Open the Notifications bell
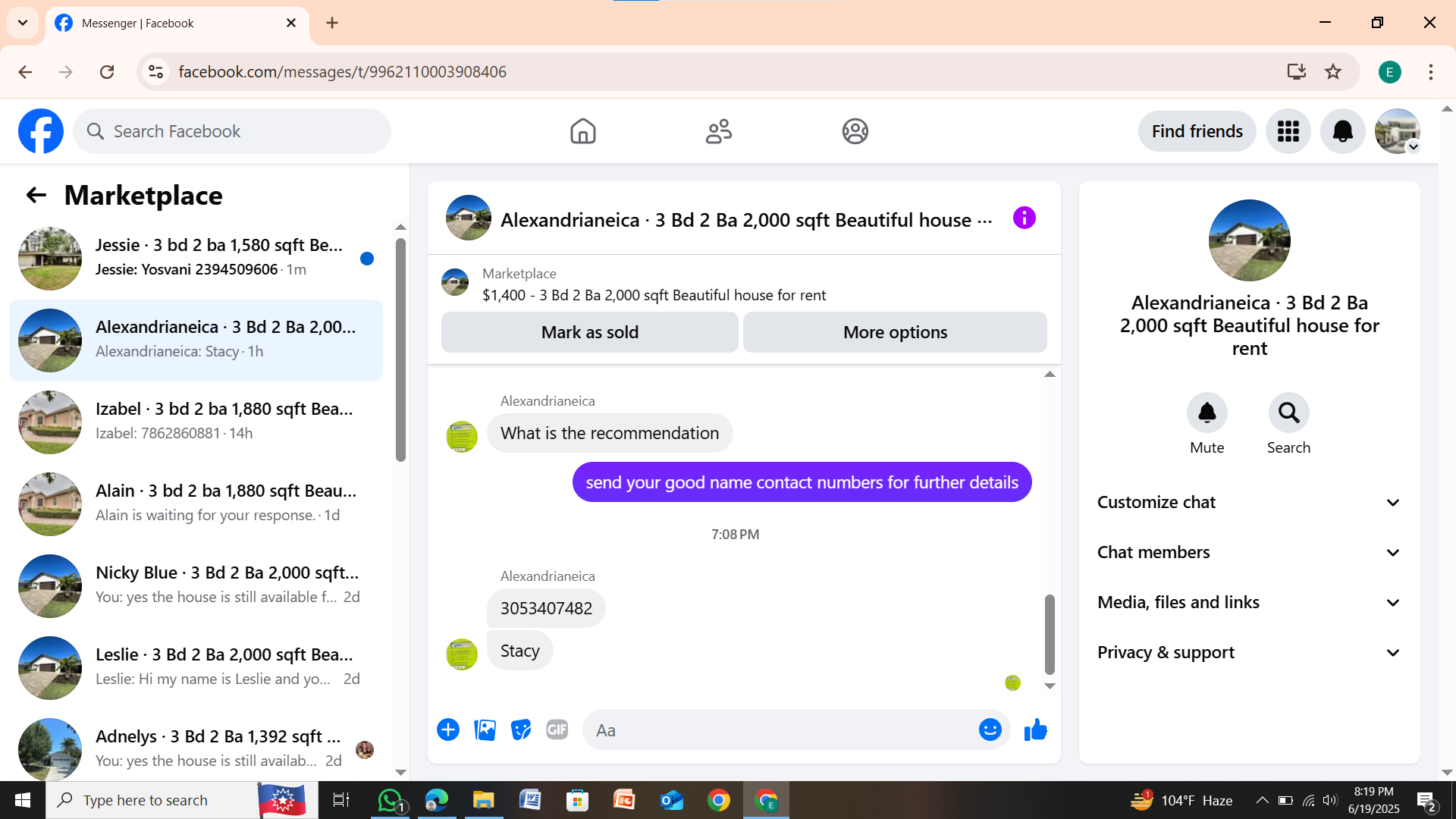The width and height of the screenshot is (1456, 819). (1343, 131)
